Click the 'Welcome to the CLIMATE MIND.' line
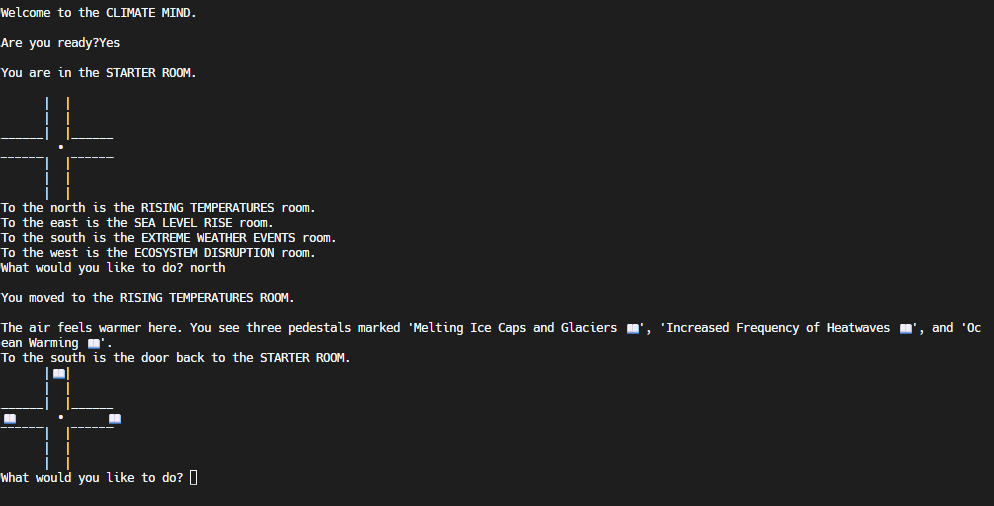994x506 pixels. pyautogui.click(x=99, y=13)
